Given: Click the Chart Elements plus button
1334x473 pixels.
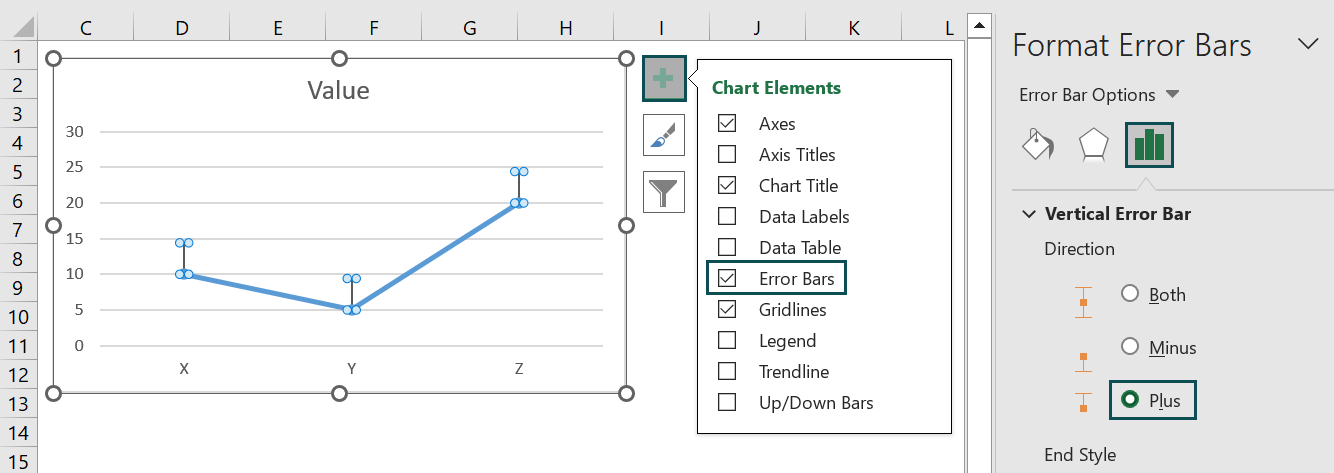Looking at the screenshot, I should click(x=664, y=78).
